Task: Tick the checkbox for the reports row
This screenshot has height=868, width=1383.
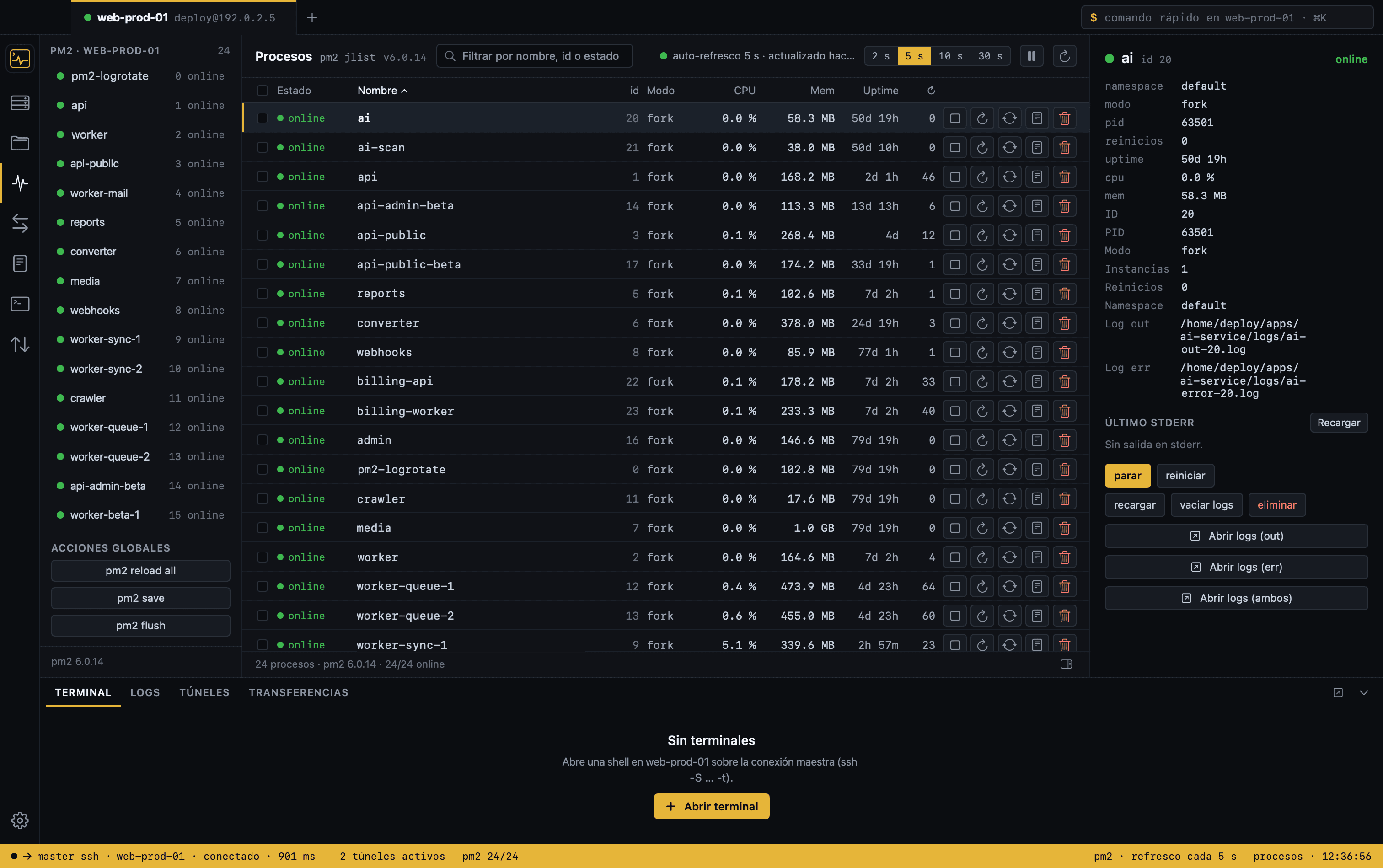Action: [x=263, y=294]
